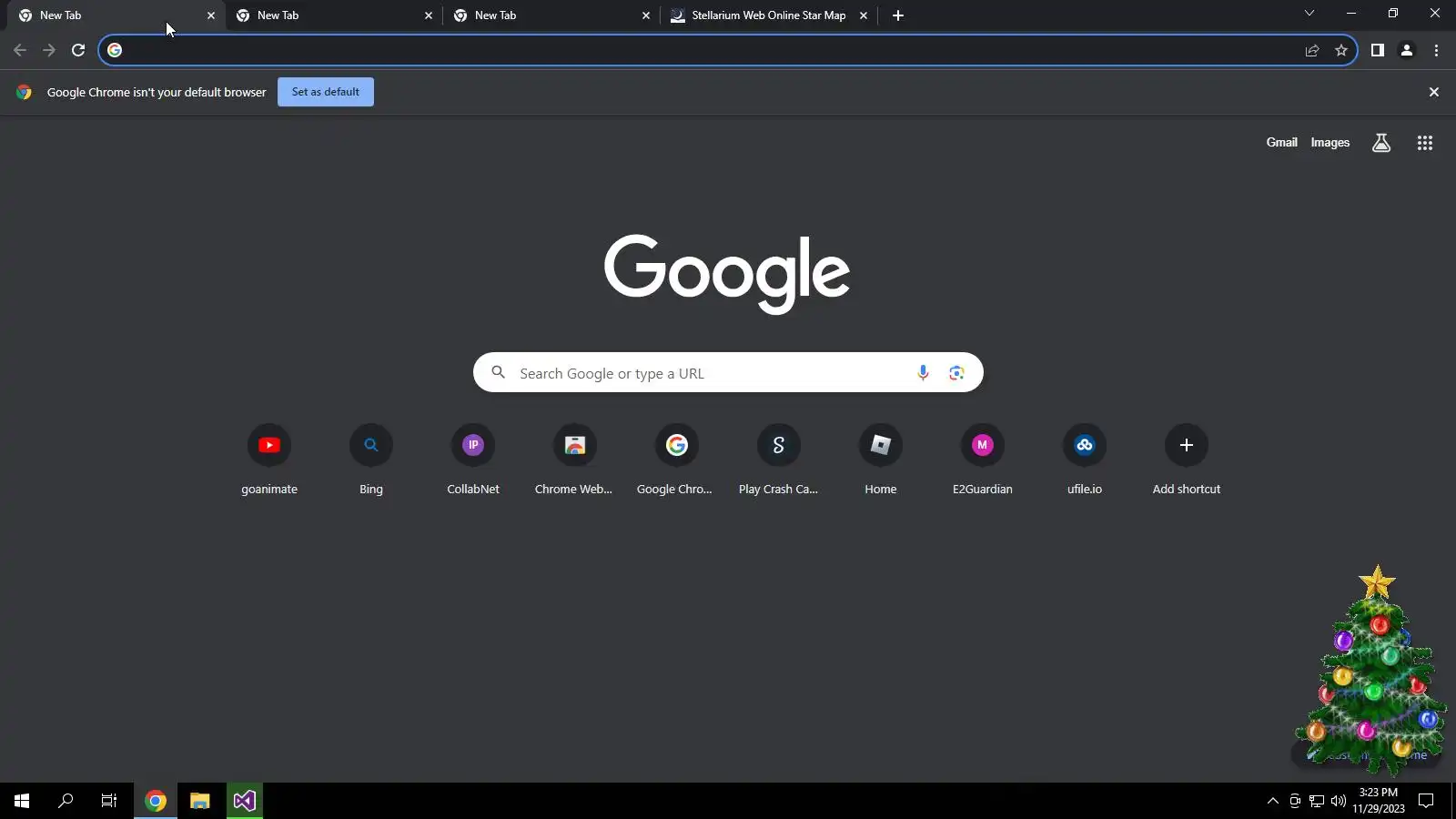Open File Explorer from the taskbar
The height and width of the screenshot is (819, 1456).
(200, 801)
